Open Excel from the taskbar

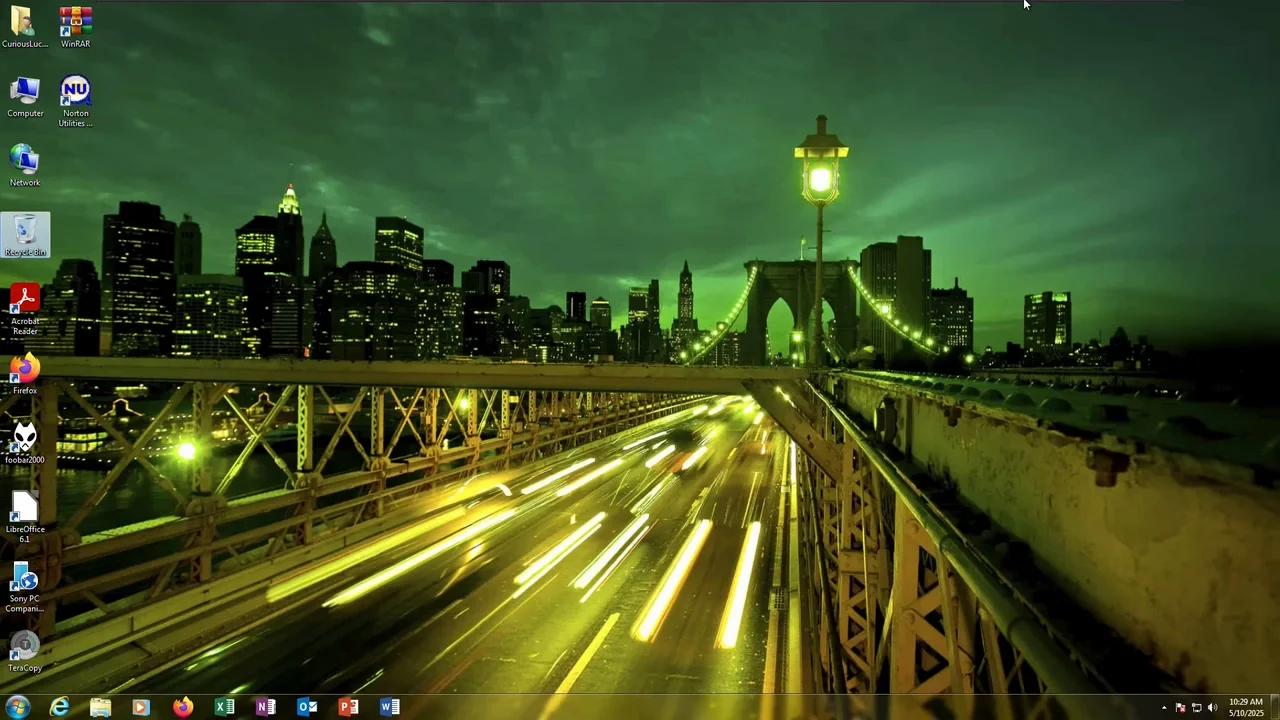(224, 708)
